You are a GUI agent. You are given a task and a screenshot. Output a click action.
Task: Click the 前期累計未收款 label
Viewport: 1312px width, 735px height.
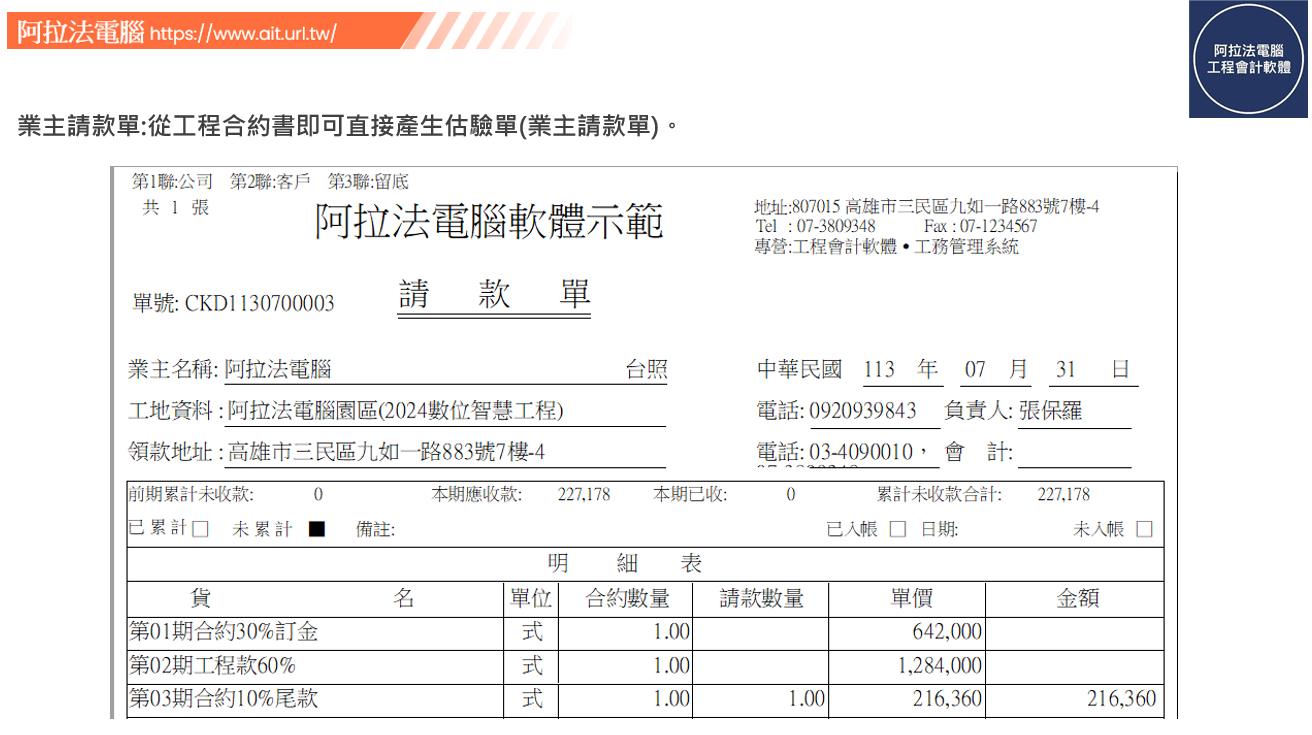pyautogui.click(x=190, y=494)
